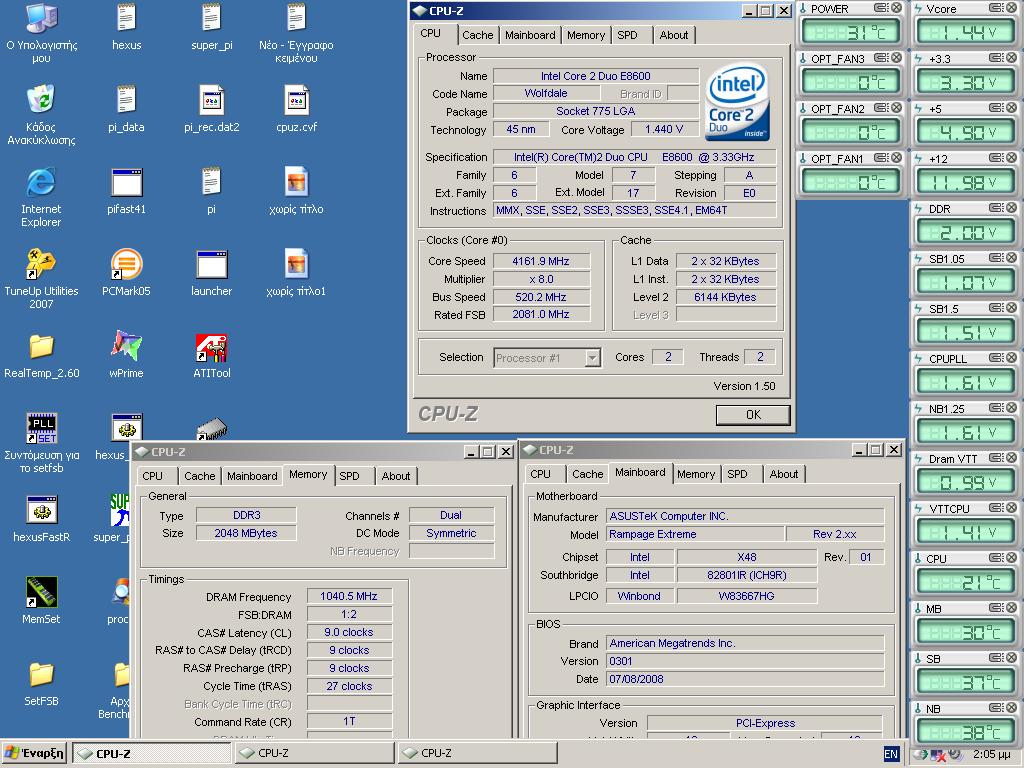Open the My Computer desktop icon

(40, 18)
